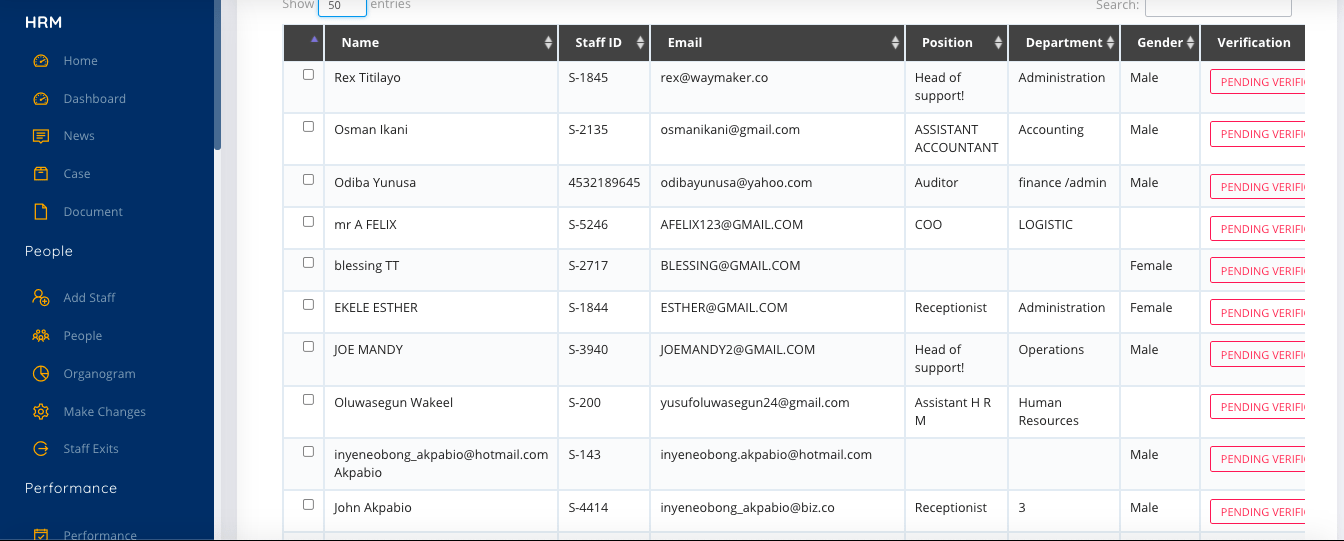This screenshot has height=541, width=1344.
Task: Click the Make Changes gear icon
Action: (x=41, y=412)
